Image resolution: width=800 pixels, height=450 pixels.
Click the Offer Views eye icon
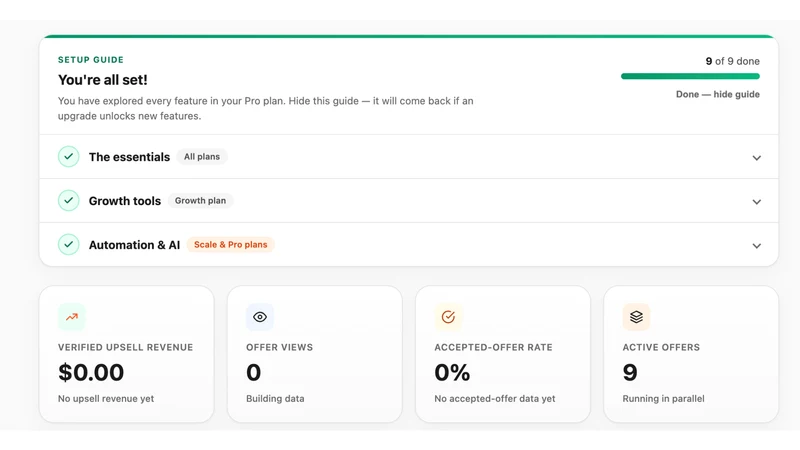tap(260, 317)
